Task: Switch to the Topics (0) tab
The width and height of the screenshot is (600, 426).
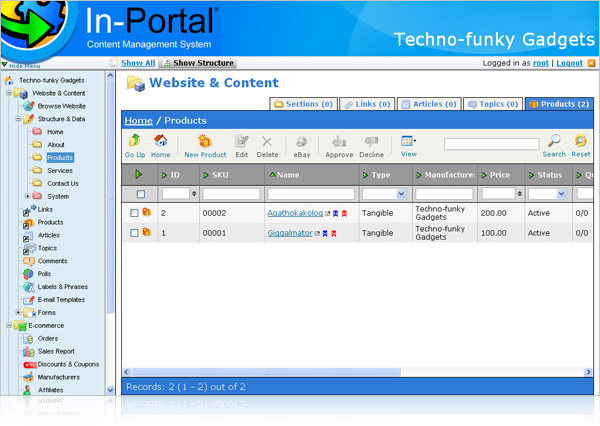Action: [493, 104]
